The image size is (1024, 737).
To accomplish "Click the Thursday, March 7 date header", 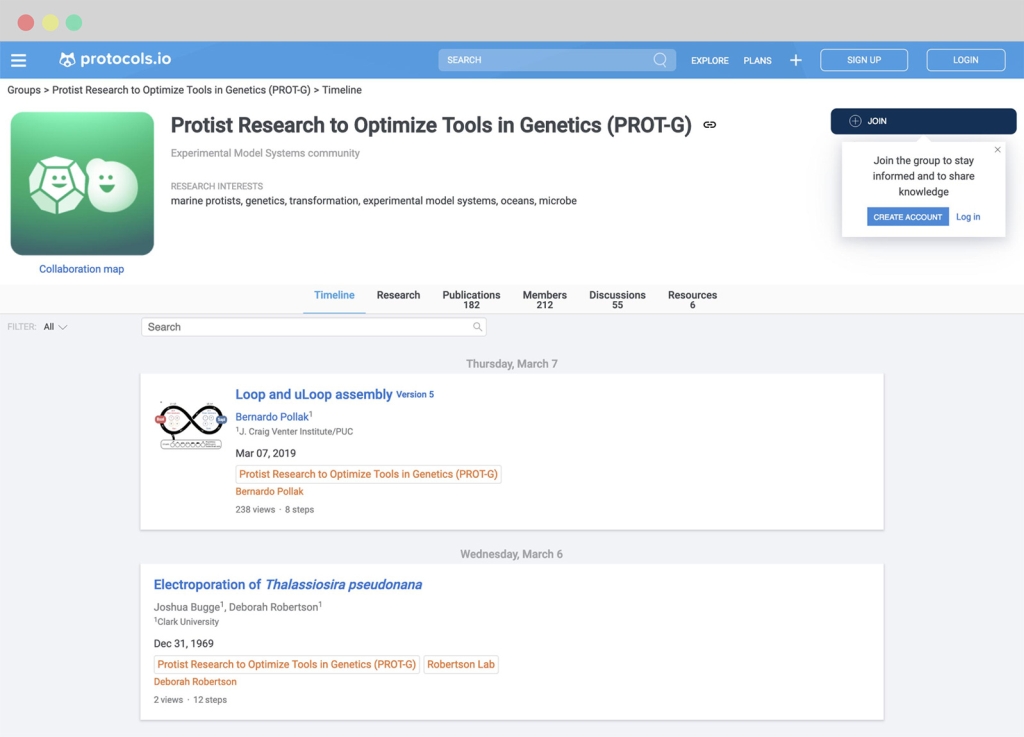I will coord(512,364).
